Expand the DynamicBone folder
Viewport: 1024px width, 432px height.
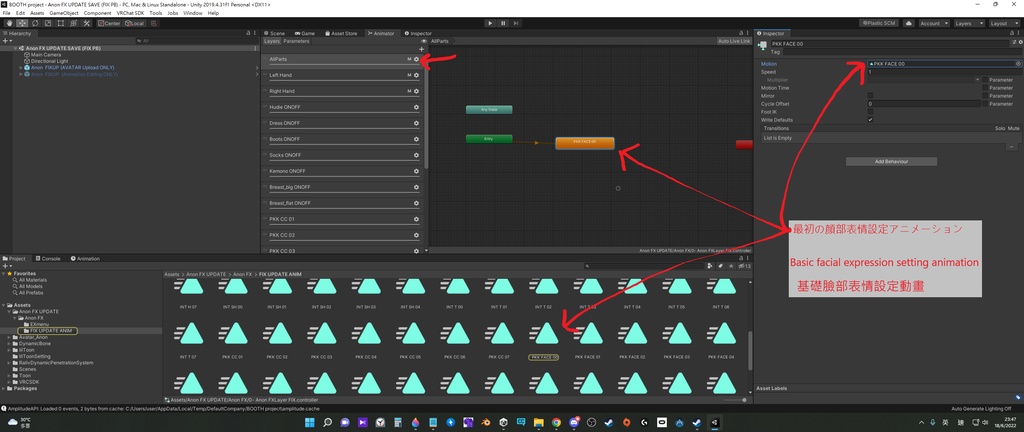9,343
